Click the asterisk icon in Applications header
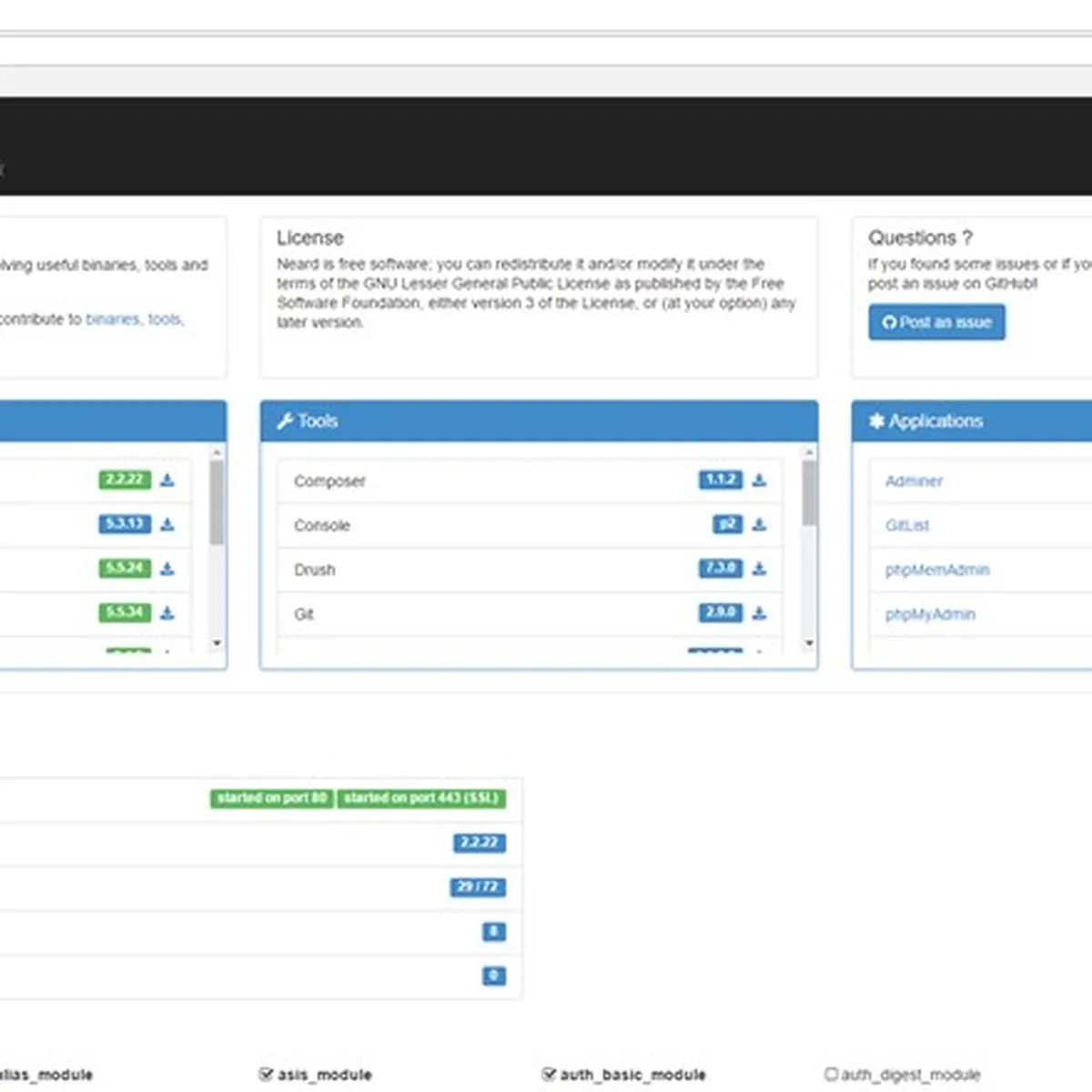The height and width of the screenshot is (1092, 1092). tap(876, 420)
